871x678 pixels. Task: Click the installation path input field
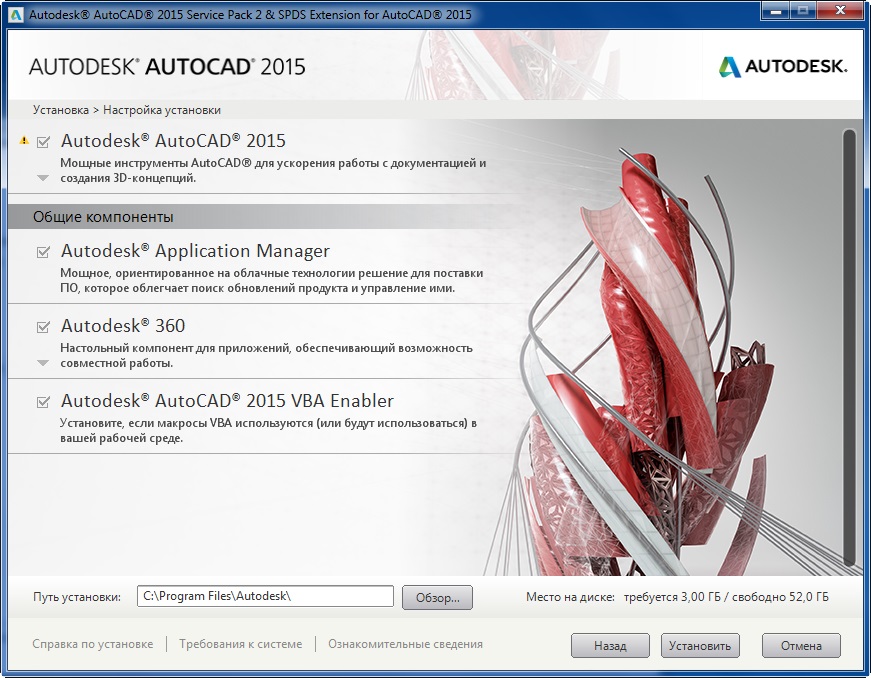(266, 596)
